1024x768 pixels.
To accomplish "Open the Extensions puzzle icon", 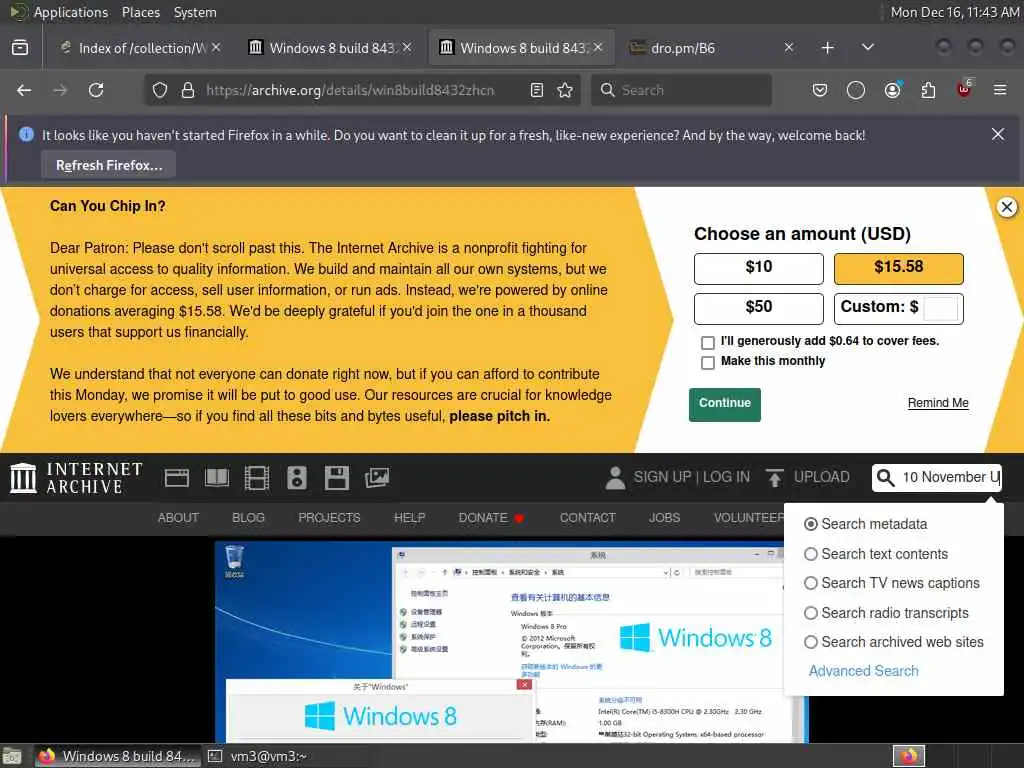I will pyautogui.click(x=928, y=90).
